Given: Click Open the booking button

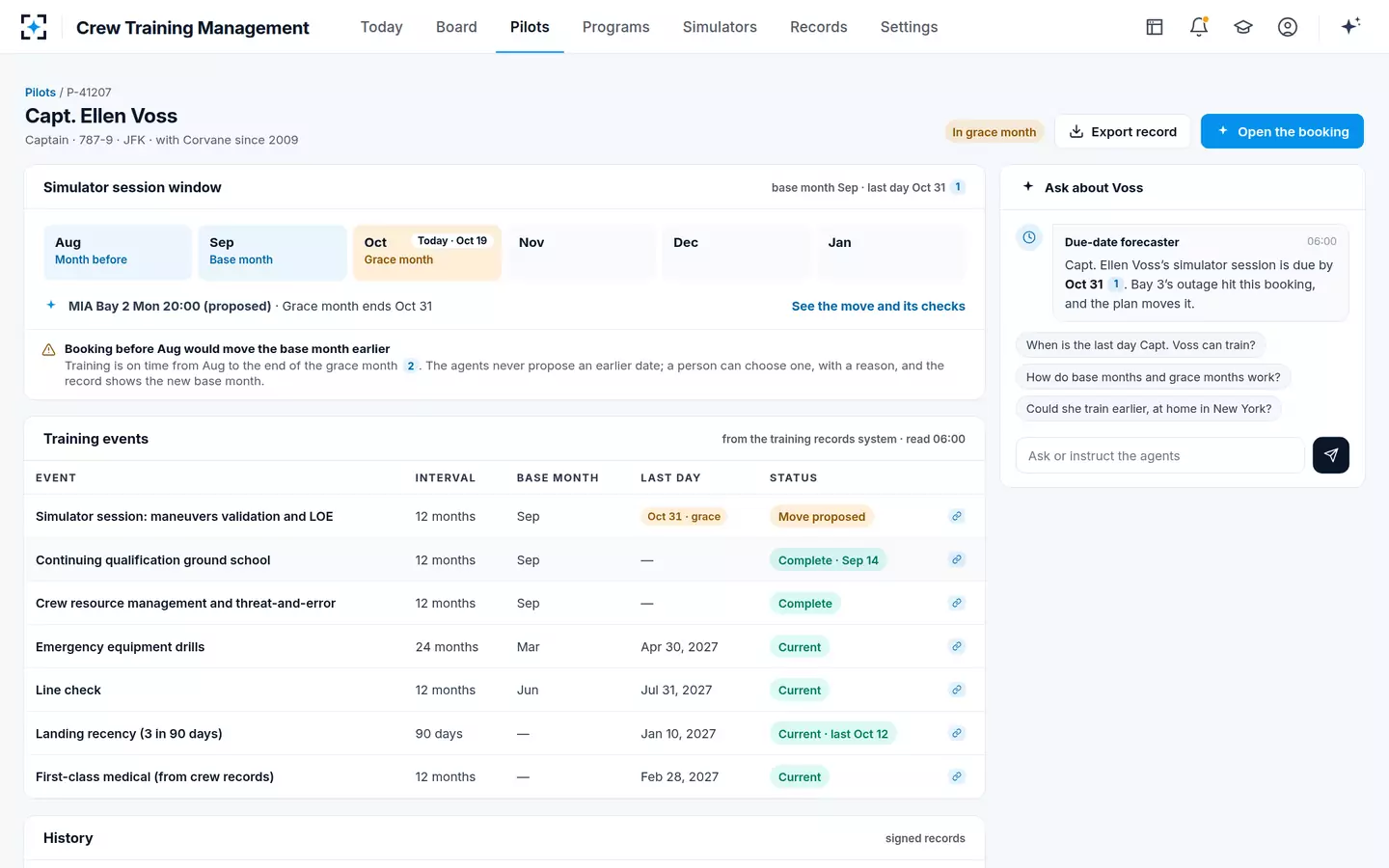Looking at the screenshot, I should (1282, 131).
